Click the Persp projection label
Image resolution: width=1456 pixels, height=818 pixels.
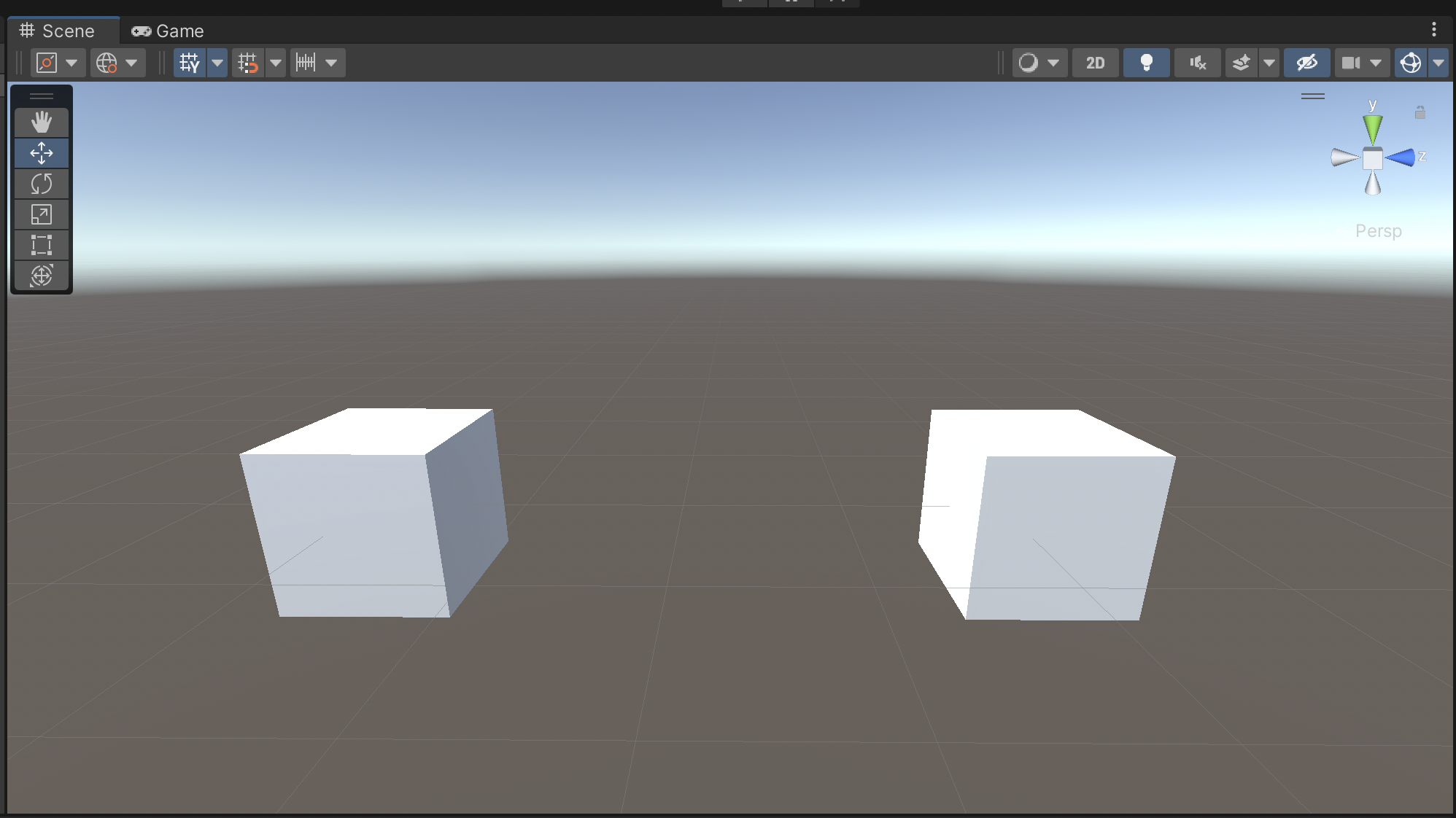tap(1378, 231)
